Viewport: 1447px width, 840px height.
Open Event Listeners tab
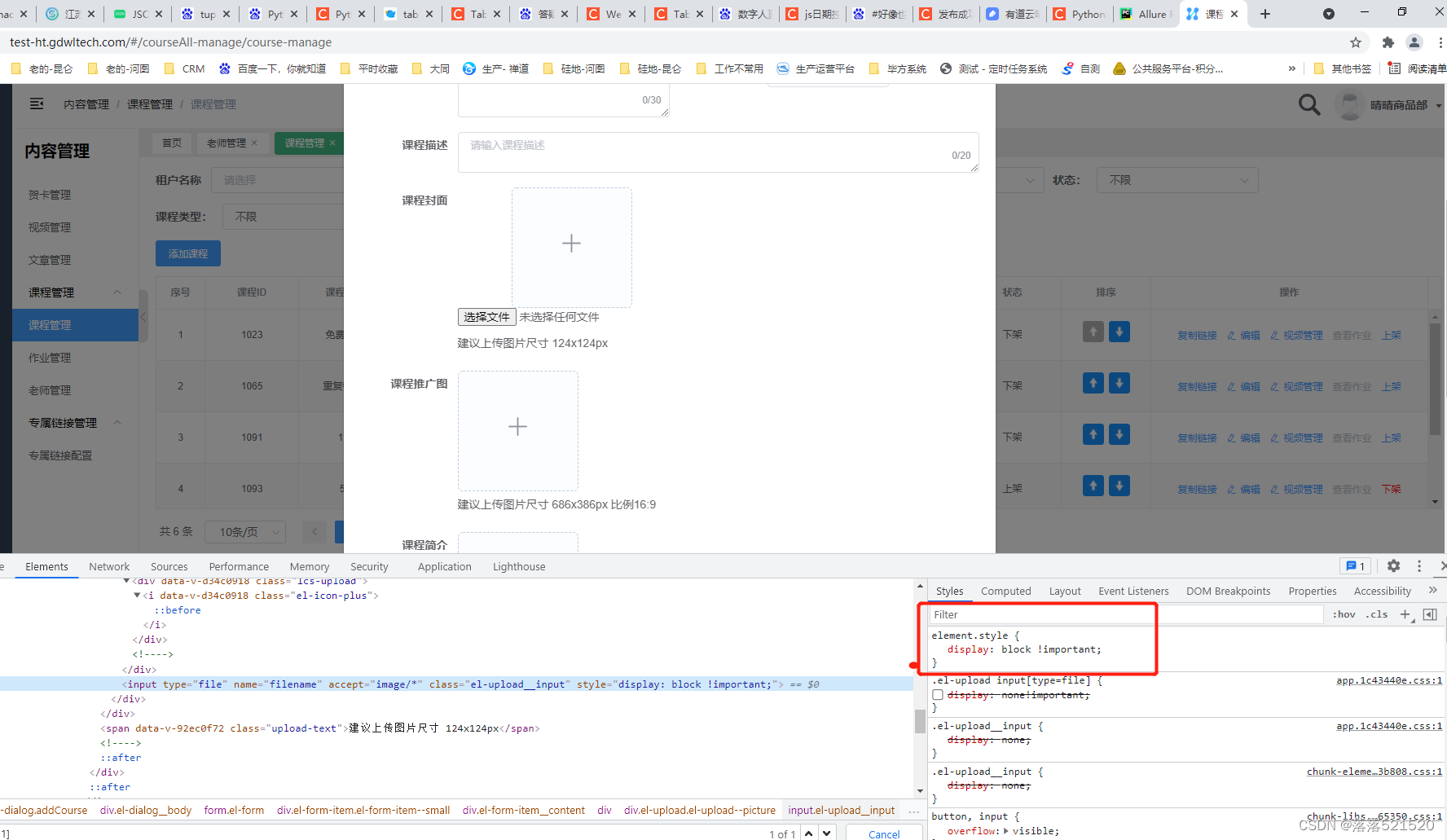pos(1133,591)
